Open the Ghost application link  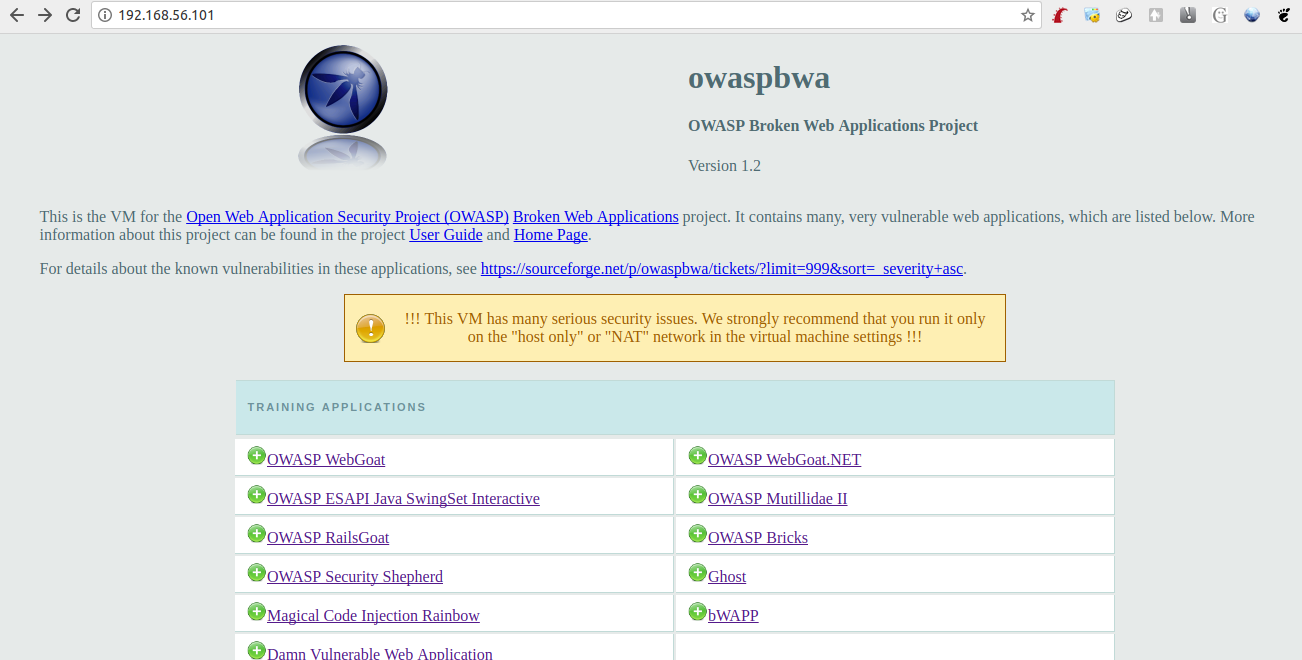click(727, 577)
